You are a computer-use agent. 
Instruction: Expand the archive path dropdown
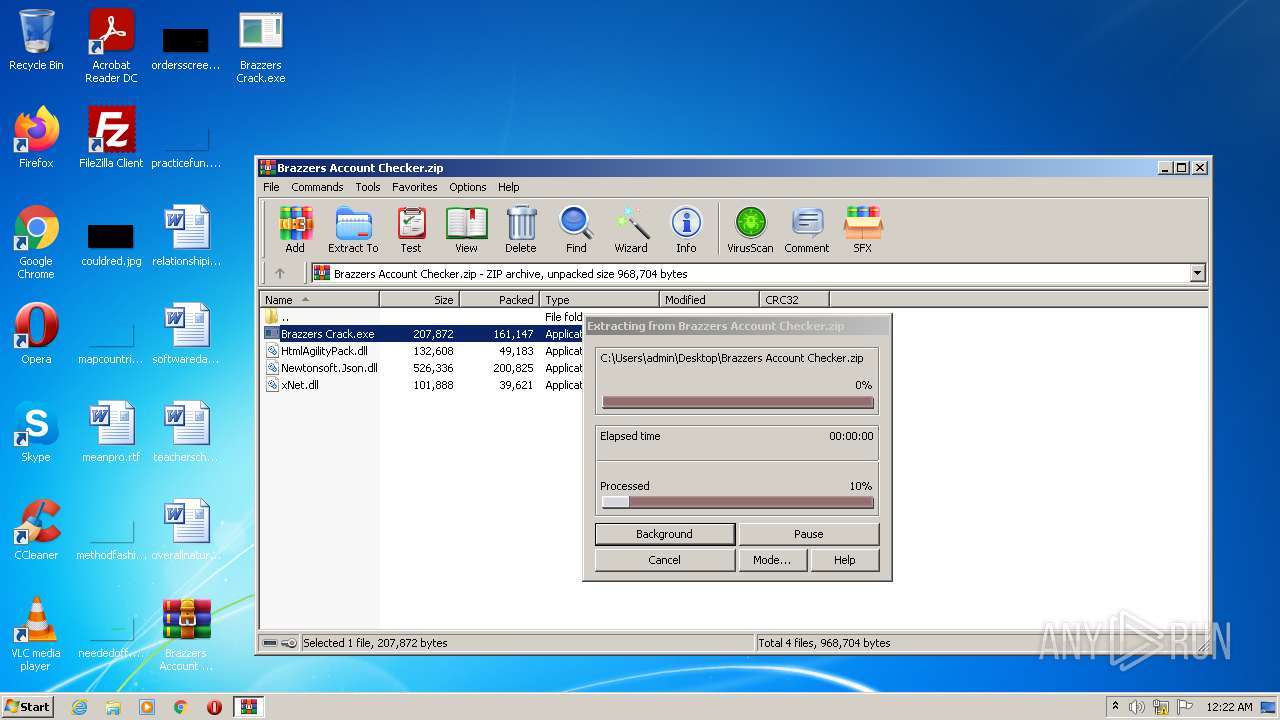1197,273
